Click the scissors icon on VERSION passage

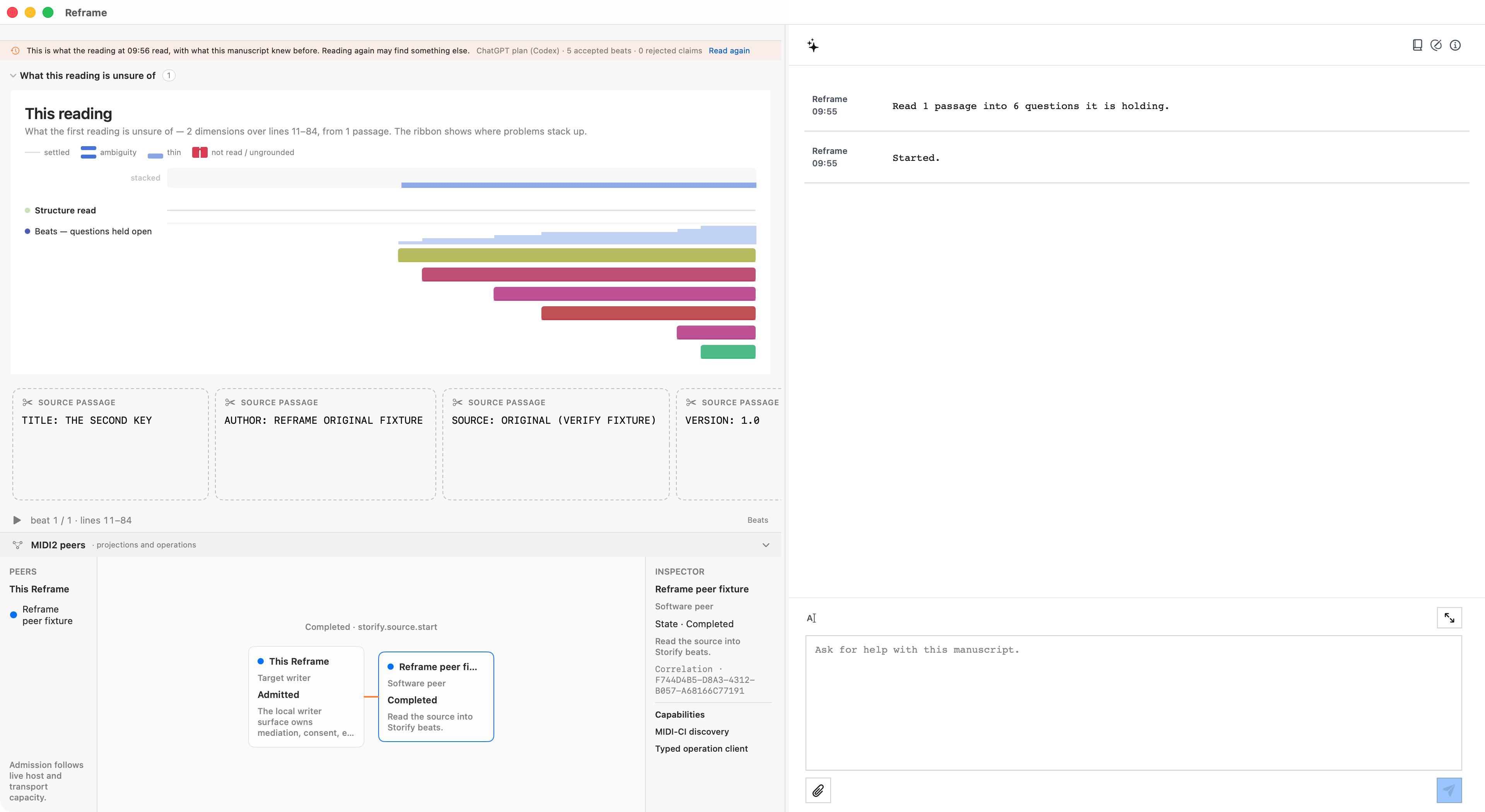(691, 402)
